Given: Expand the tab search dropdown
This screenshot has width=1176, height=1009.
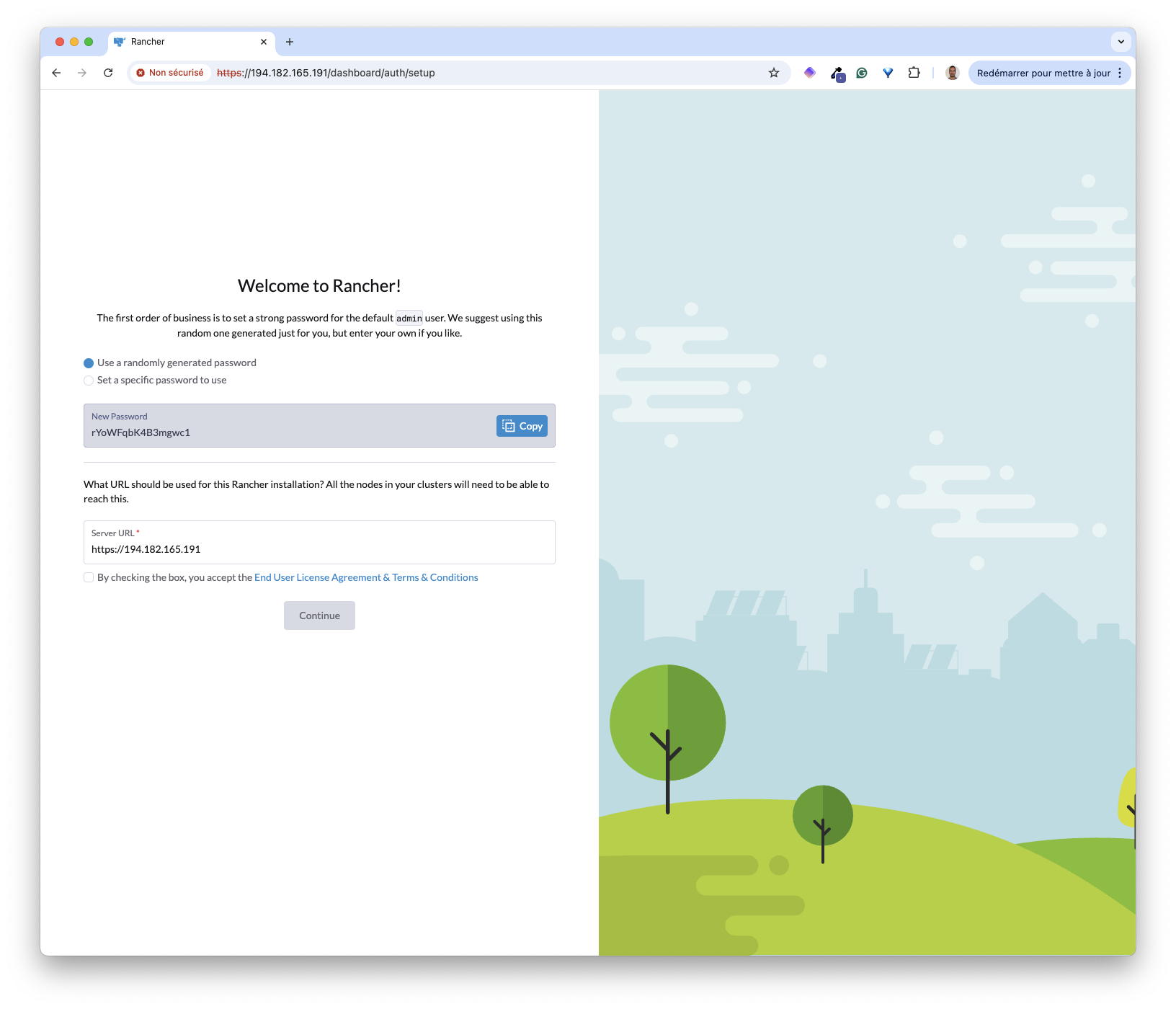Looking at the screenshot, I should [x=1121, y=42].
